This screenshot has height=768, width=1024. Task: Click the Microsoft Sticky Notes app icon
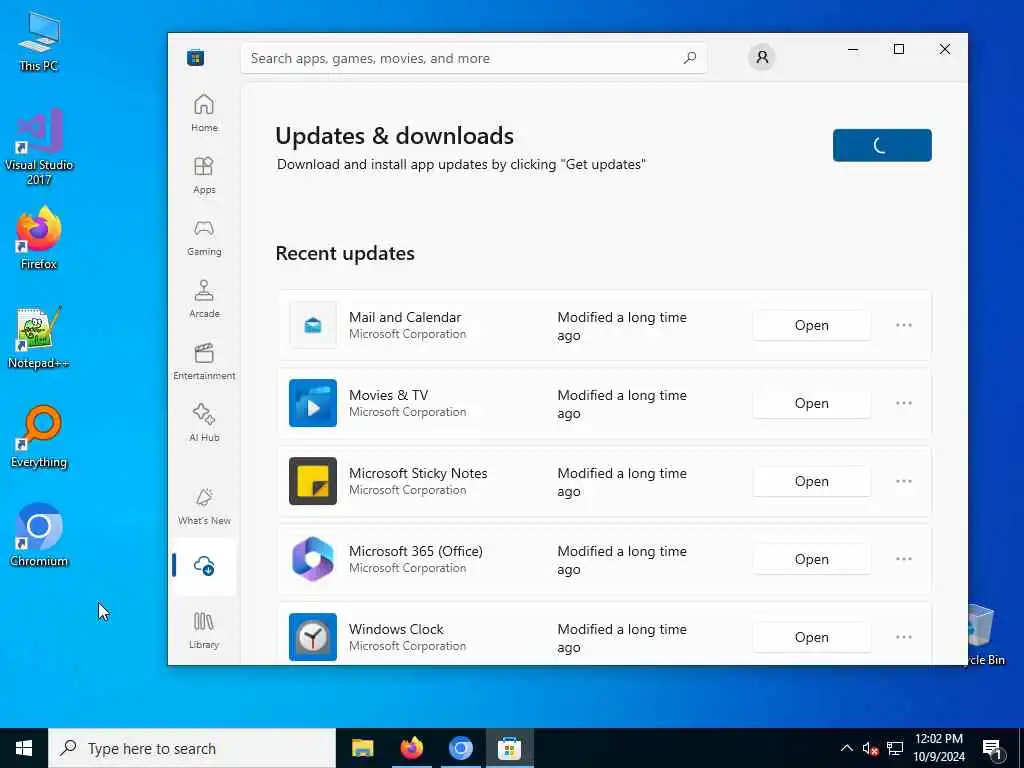pos(313,481)
